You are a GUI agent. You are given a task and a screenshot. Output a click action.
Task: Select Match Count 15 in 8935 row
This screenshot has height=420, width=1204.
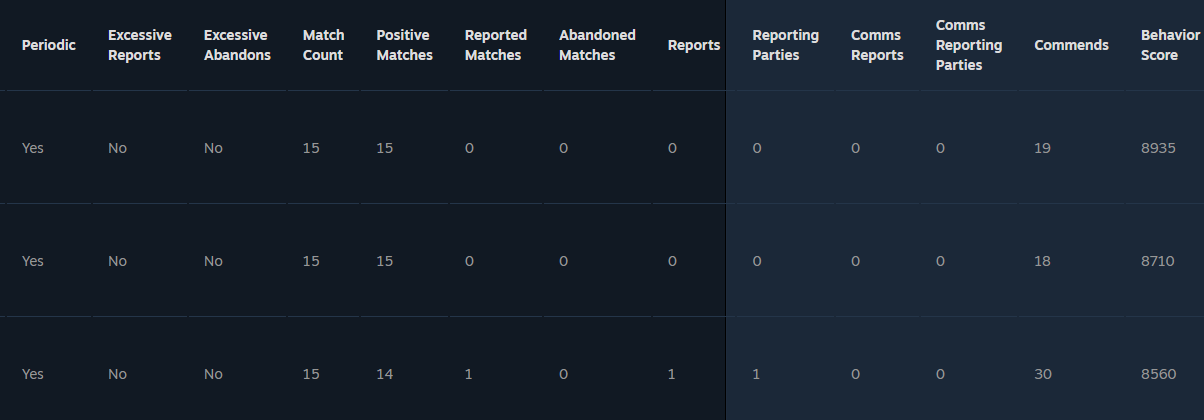311,148
